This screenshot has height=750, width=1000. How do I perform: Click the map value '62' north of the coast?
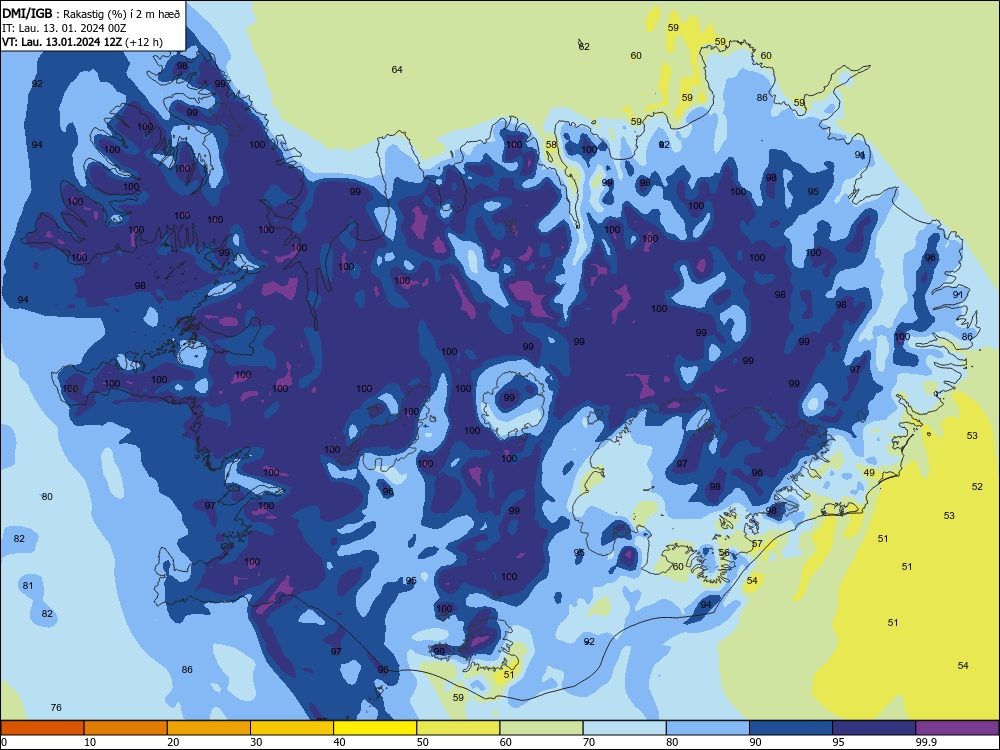tap(584, 47)
